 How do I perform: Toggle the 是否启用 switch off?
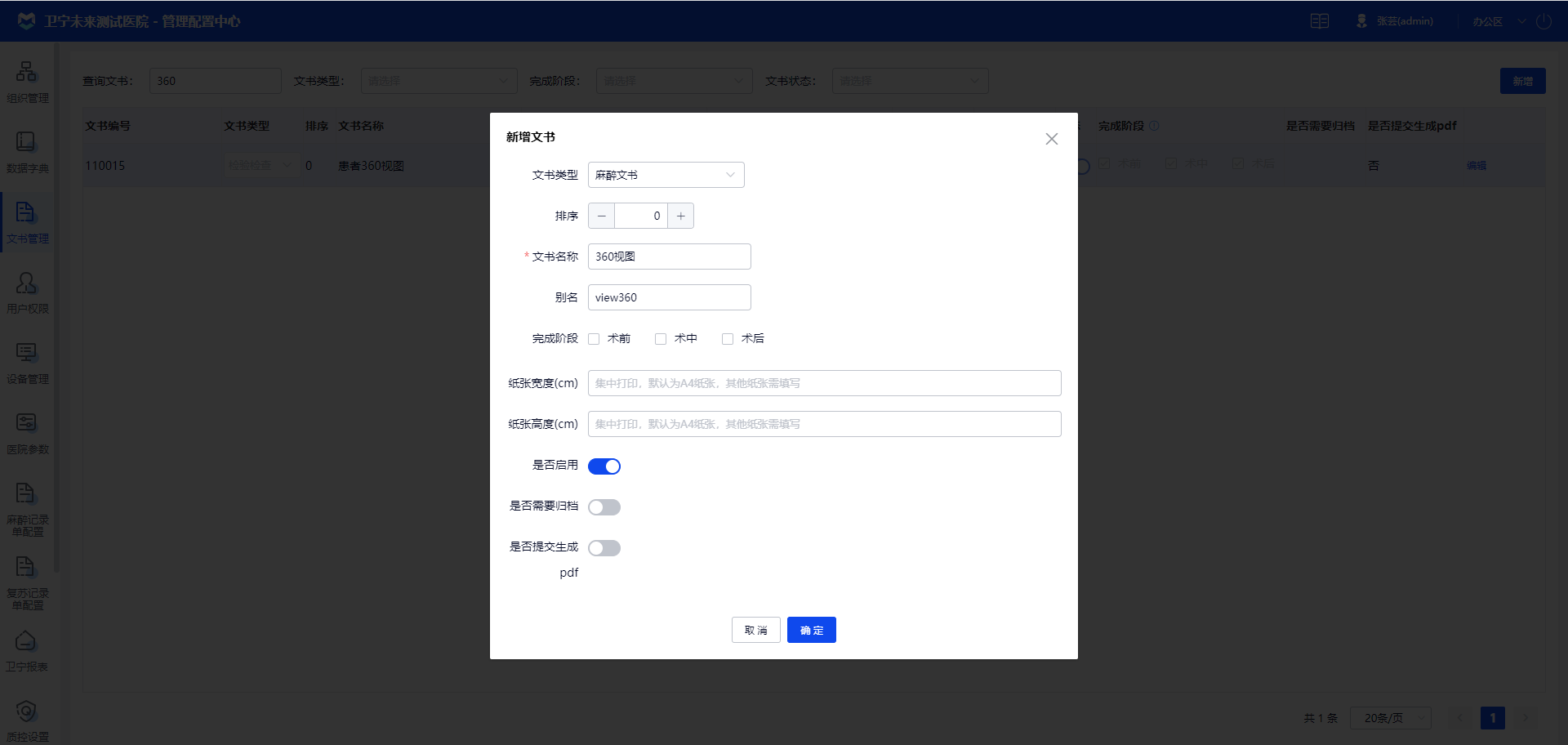coord(604,466)
